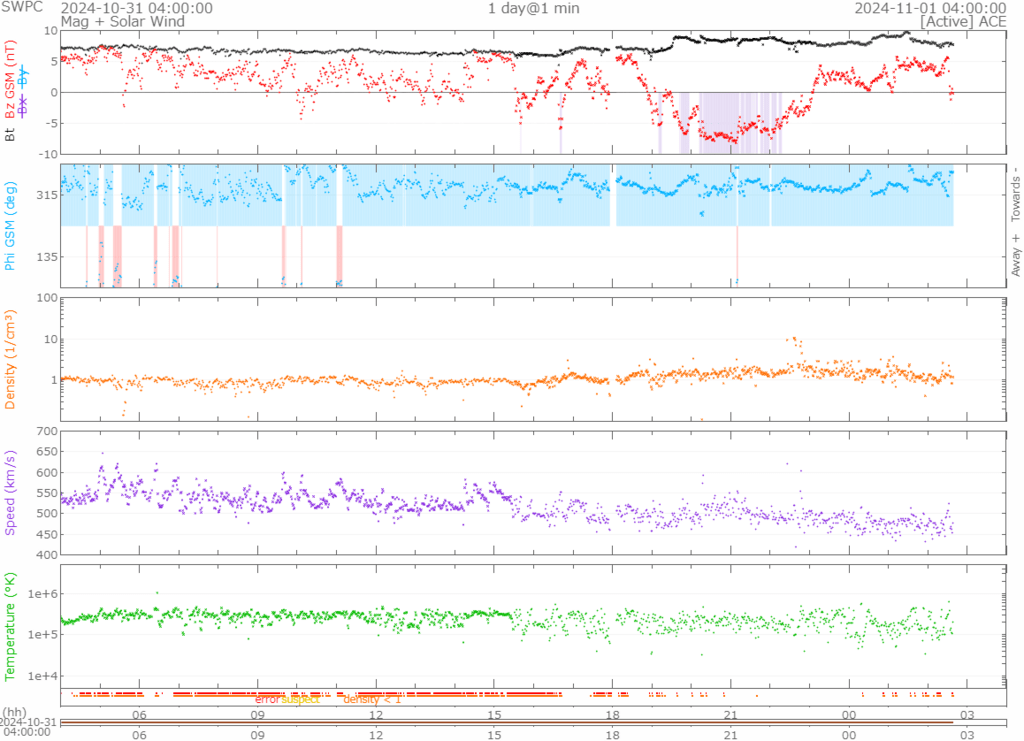Click the orange 'density < 1' legend
This screenshot has height=741, width=1024.
point(372,699)
